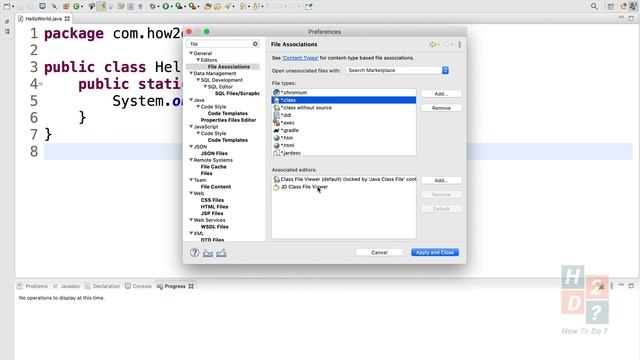The image size is (640, 360).
Task: Clear the preferences filter text icon
Action: tap(255, 44)
